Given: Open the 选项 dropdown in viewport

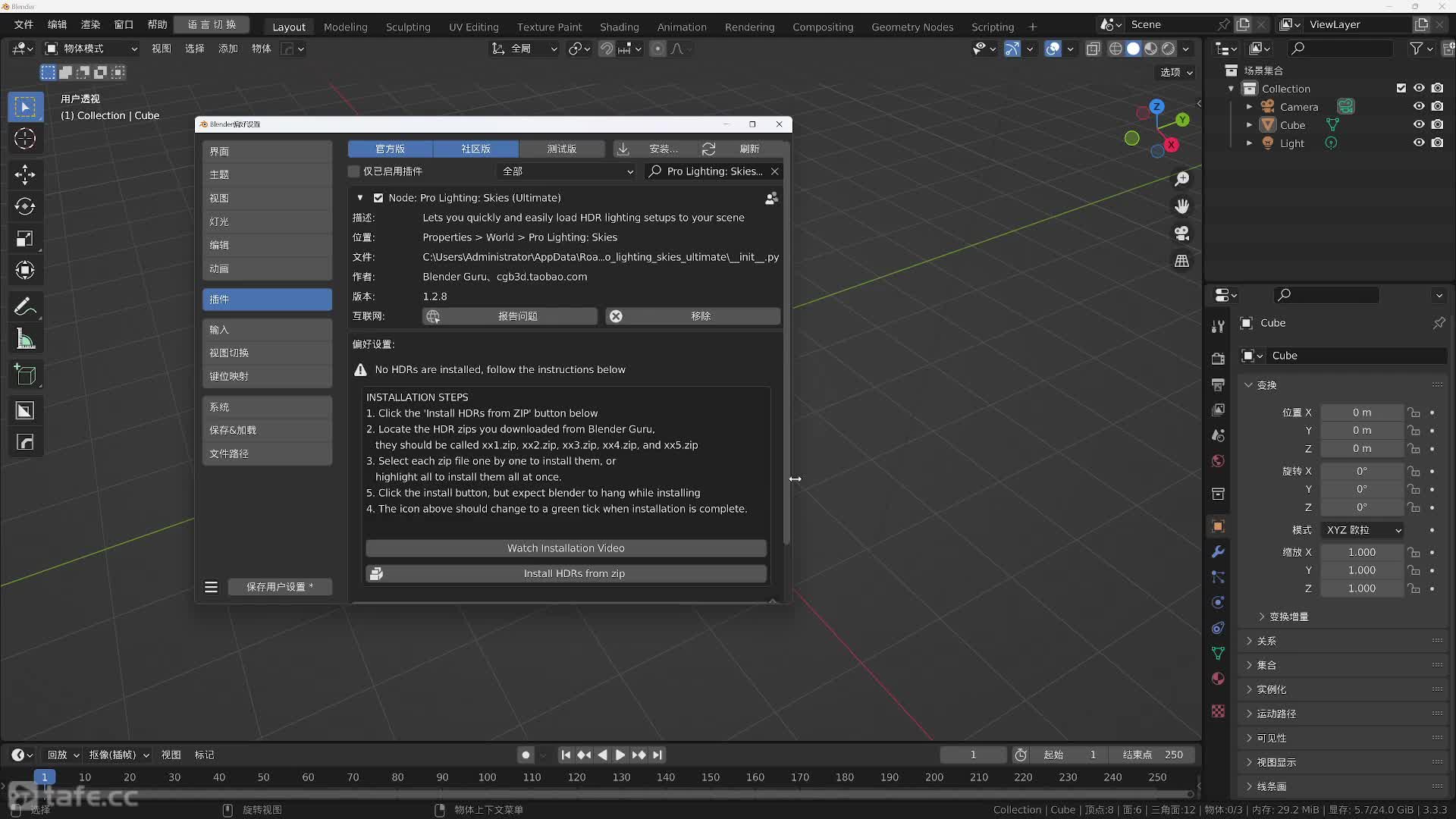Looking at the screenshot, I should pos(1176,72).
